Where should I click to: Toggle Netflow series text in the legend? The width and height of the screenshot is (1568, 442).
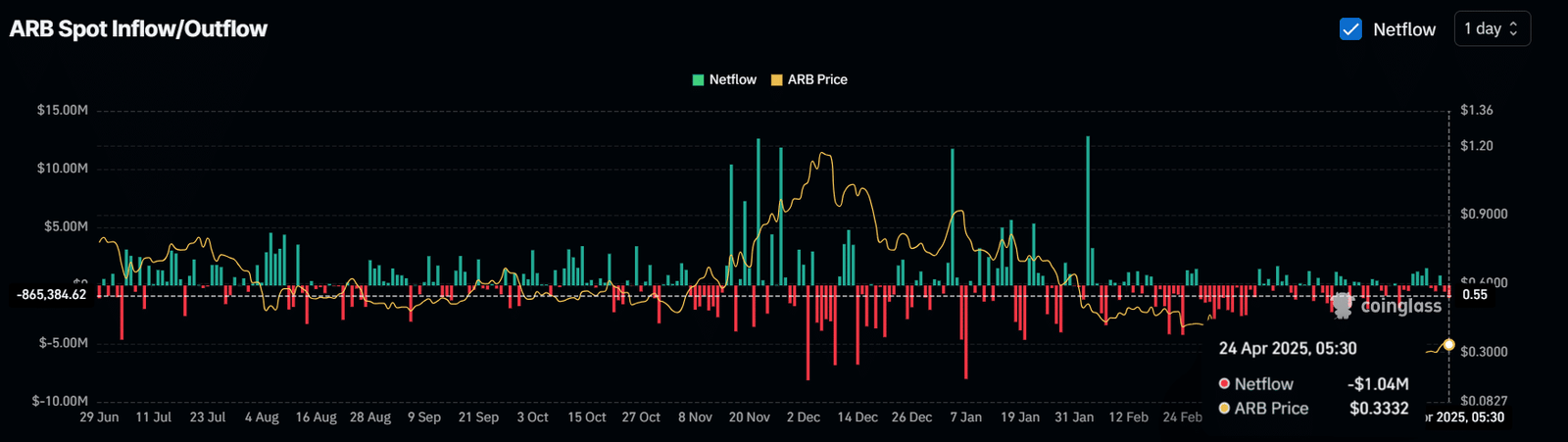point(732,79)
